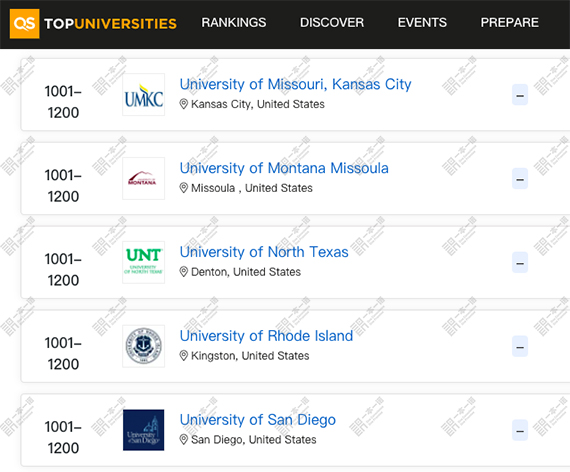Click the University of San Diego logo
The width and height of the screenshot is (570, 472).
pos(144,430)
